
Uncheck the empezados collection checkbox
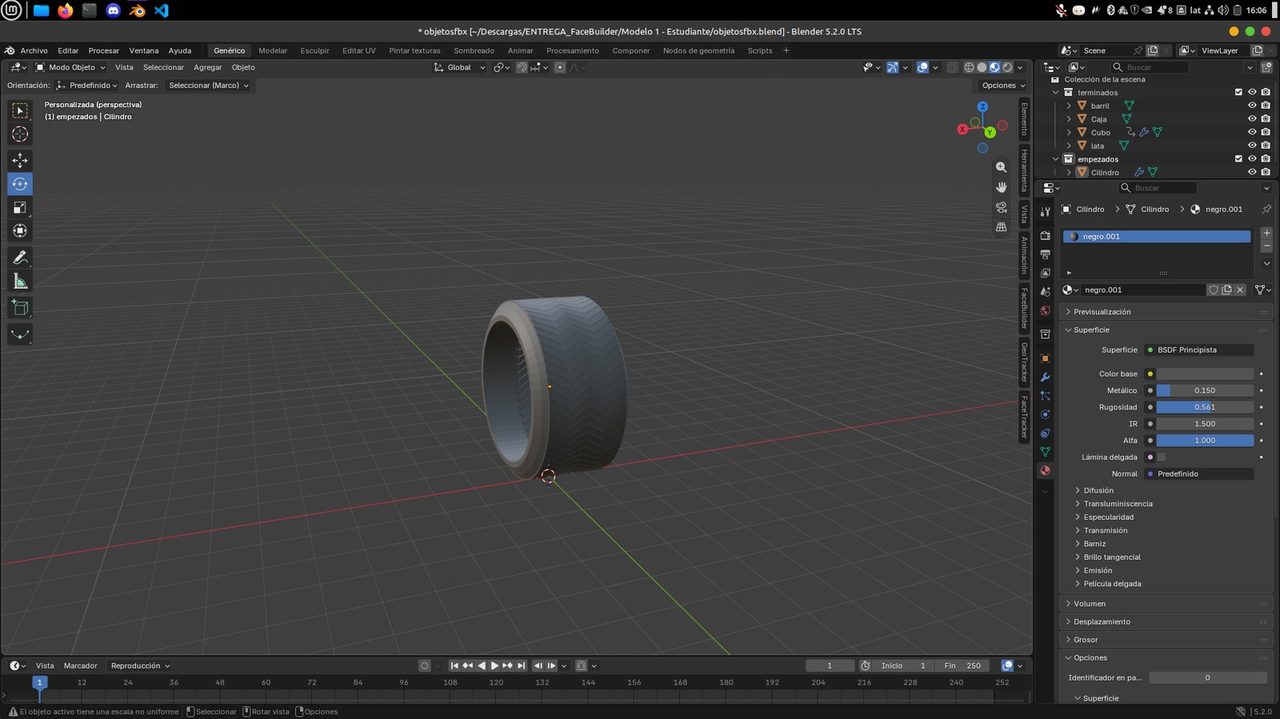(x=1238, y=159)
